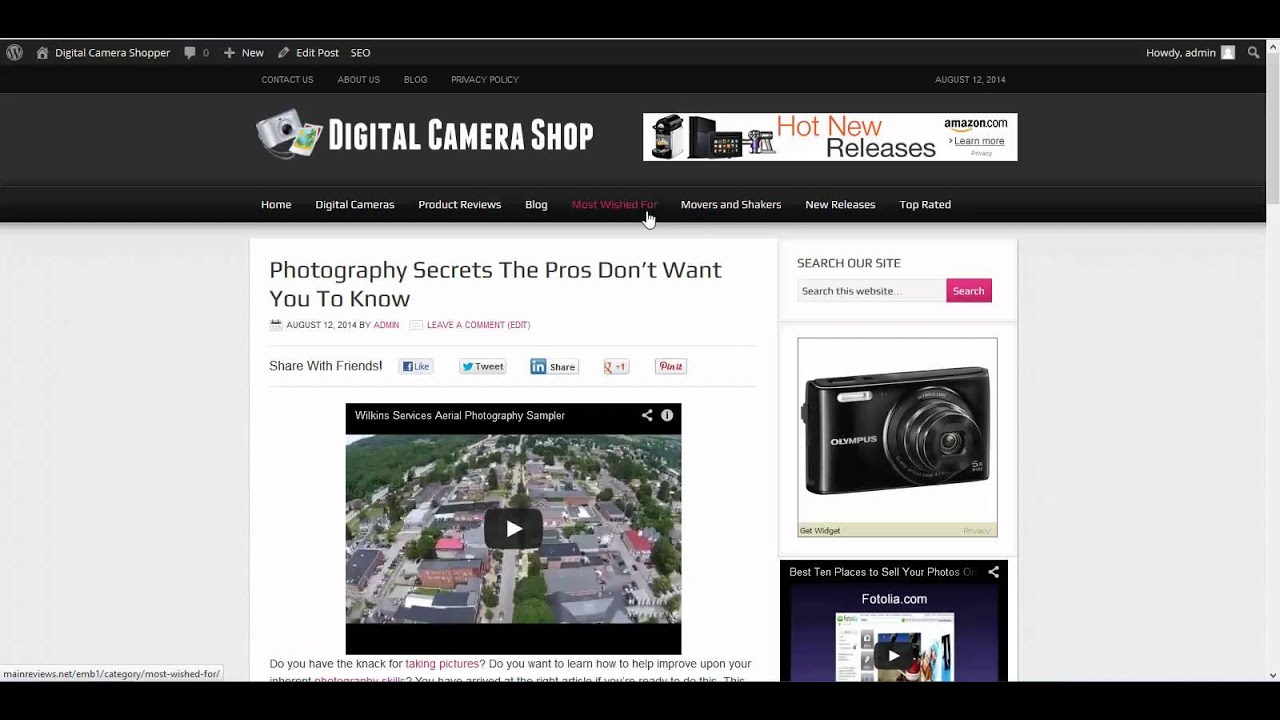Open the admin avatar icon

[1228, 53]
